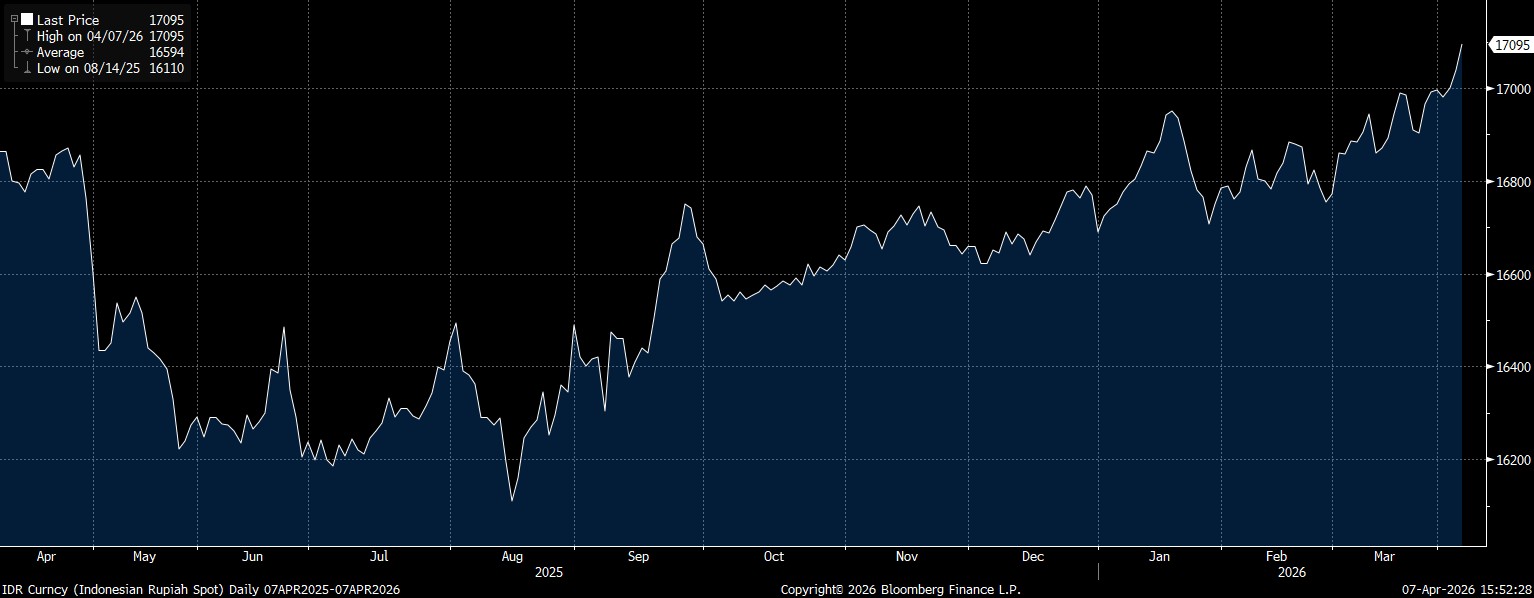Click the 2026 year label on axis
The height and width of the screenshot is (598, 1534).
pos(1291,573)
